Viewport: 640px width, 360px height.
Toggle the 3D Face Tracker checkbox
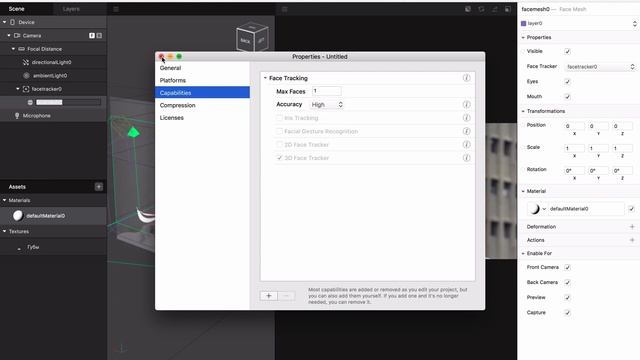(279, 158)
